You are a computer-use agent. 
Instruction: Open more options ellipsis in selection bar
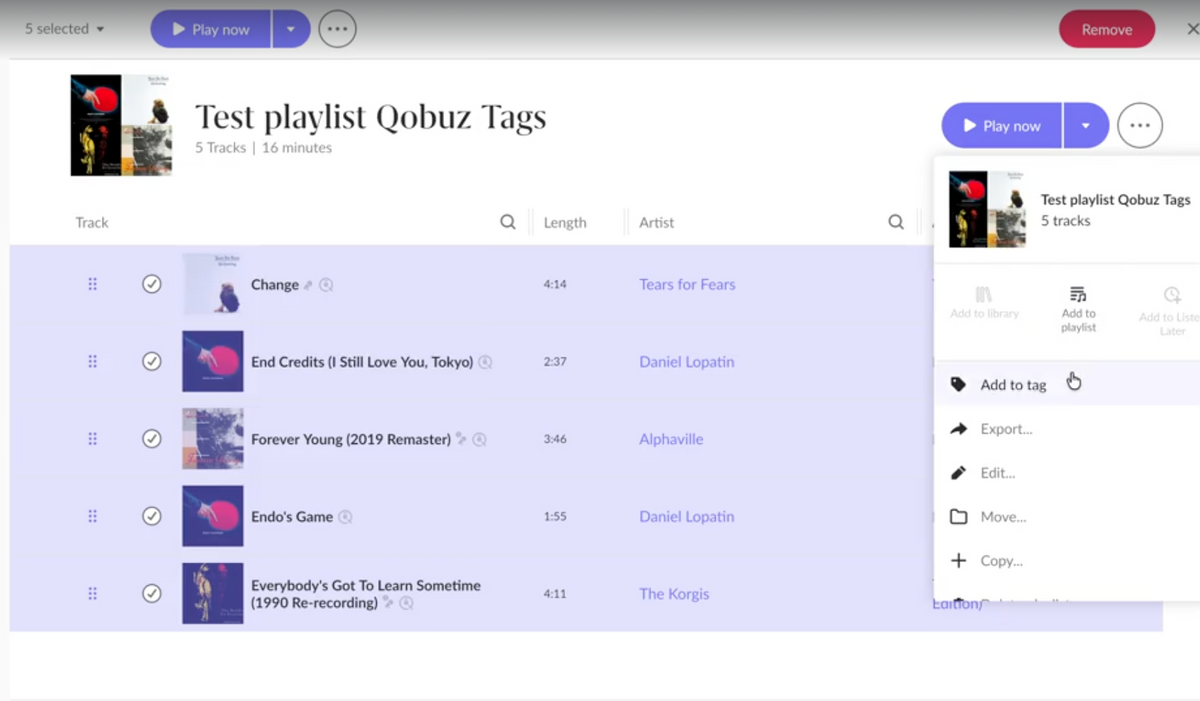coord(338,29)
